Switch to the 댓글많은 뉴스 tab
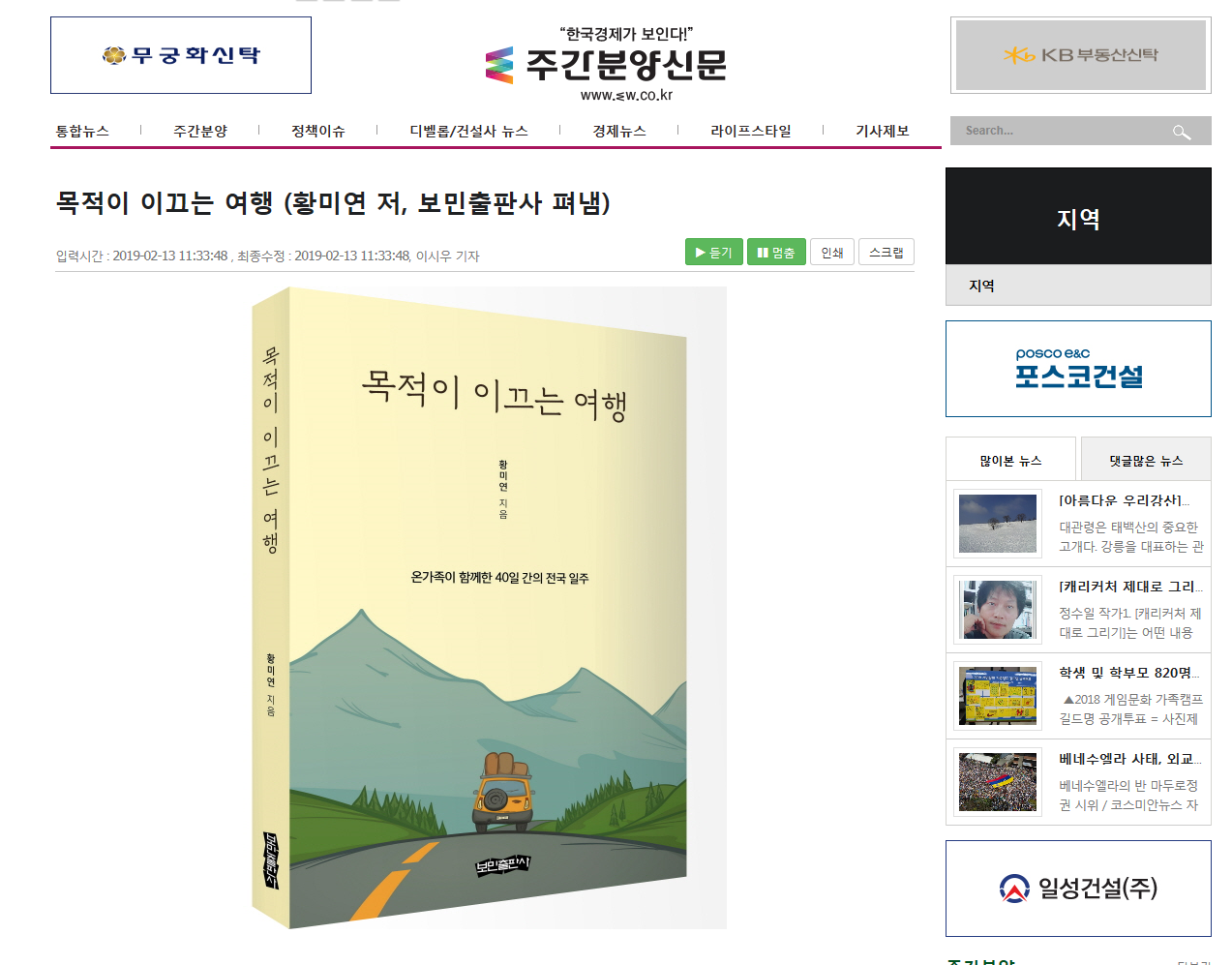Viewport: 1232px width, 965px height. [x=1146, y=460]
